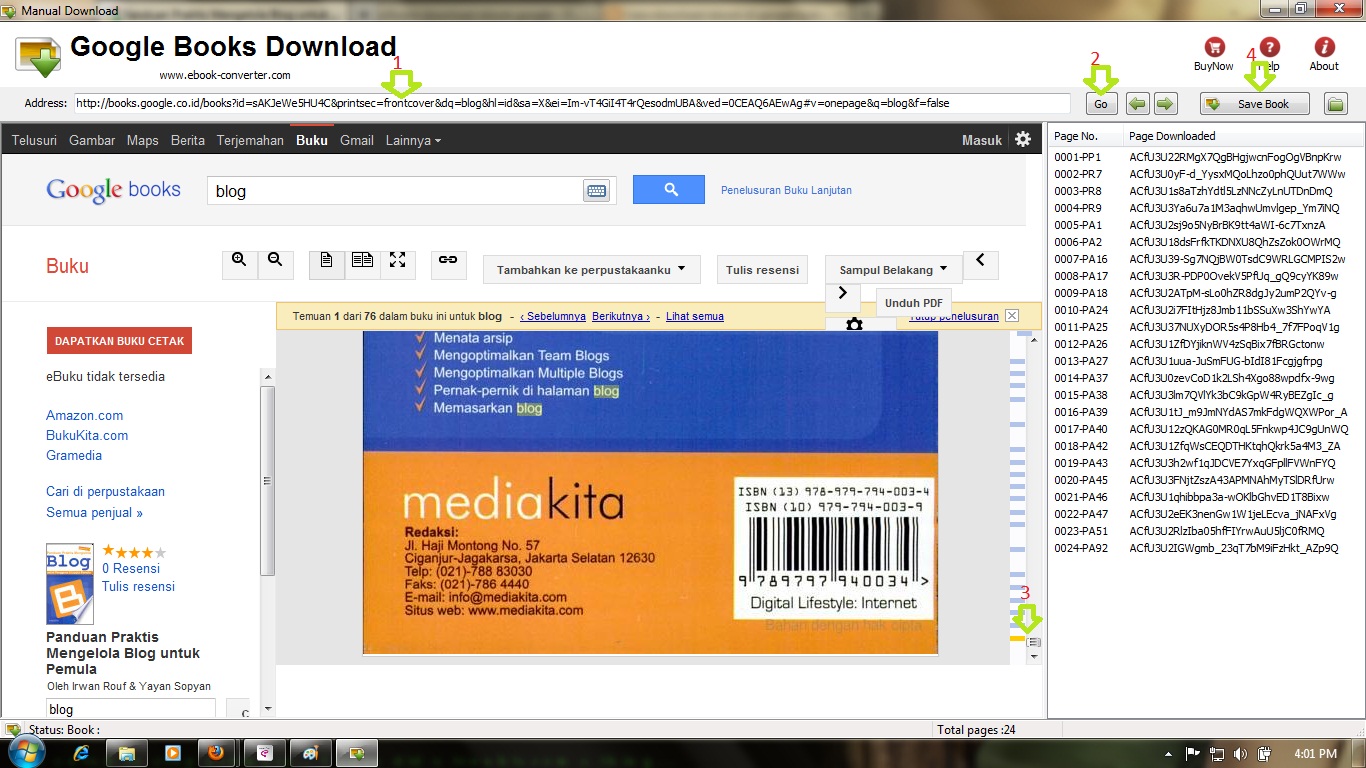Image resolution: width=1366 pixels, height=768 pixels.
Task: Open Internet Explorer from taskbar
Action: tap(82, 753)
